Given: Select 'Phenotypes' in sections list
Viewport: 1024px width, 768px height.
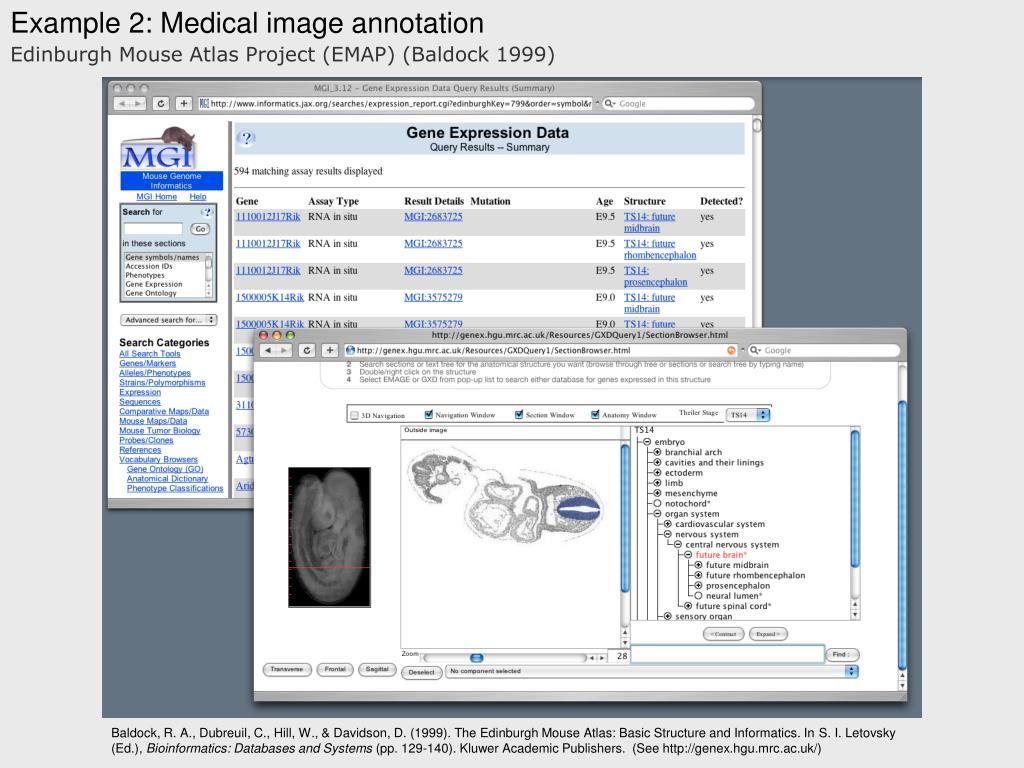Looking at the screenshot, I should (x=163, y=276).
